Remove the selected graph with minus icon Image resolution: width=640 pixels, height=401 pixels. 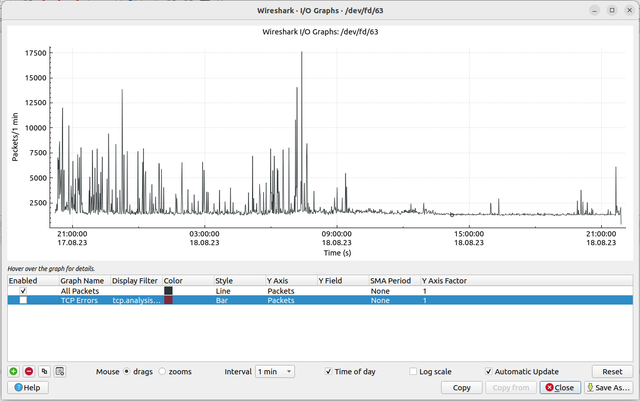point(29,371)
